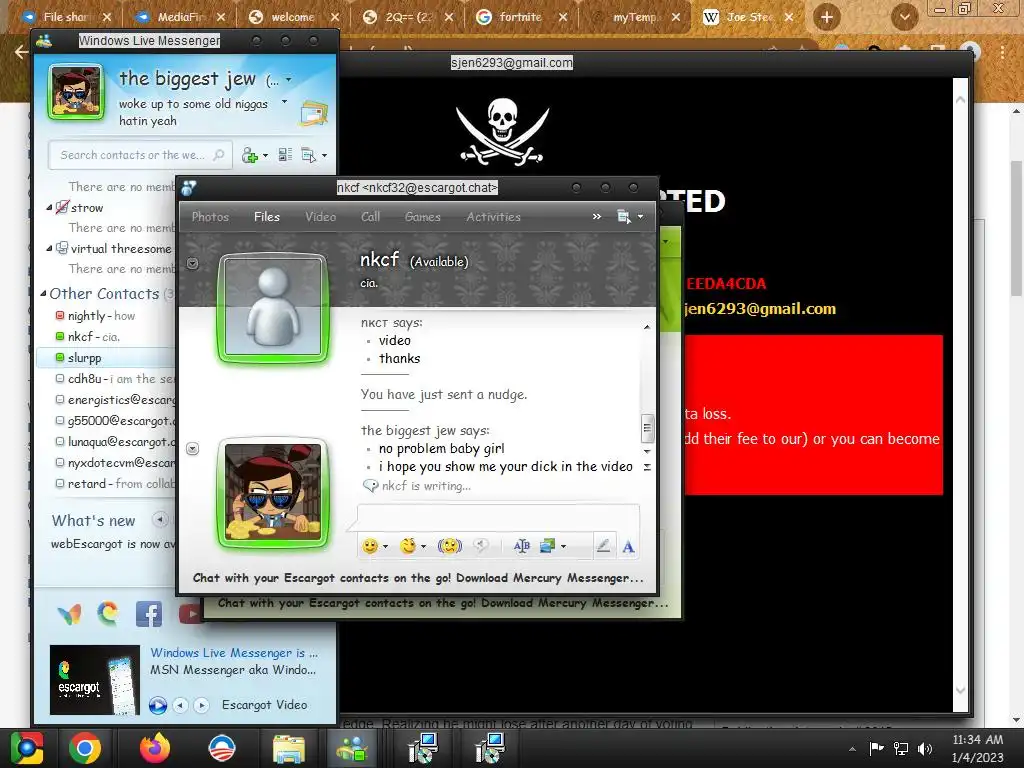Open the Video tab in chat window
The width and height of the screenshot is (1024, 768).
pyautogui.click(x=321, y=217)
